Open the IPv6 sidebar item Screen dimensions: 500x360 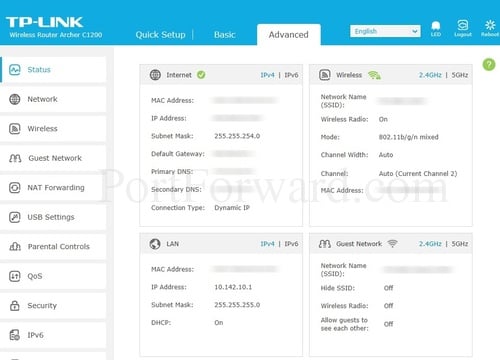[53, 335]
